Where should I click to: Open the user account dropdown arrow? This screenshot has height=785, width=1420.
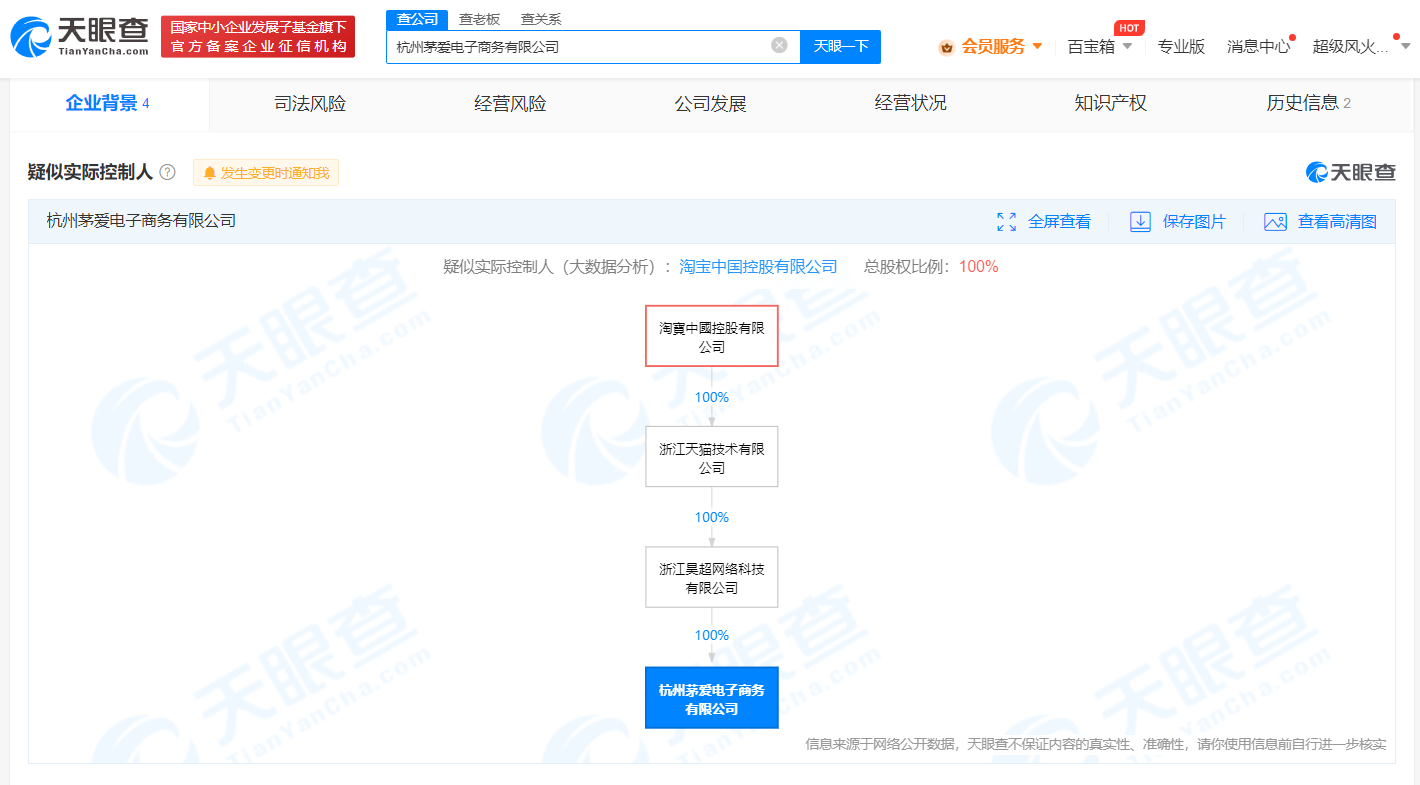1404,46
